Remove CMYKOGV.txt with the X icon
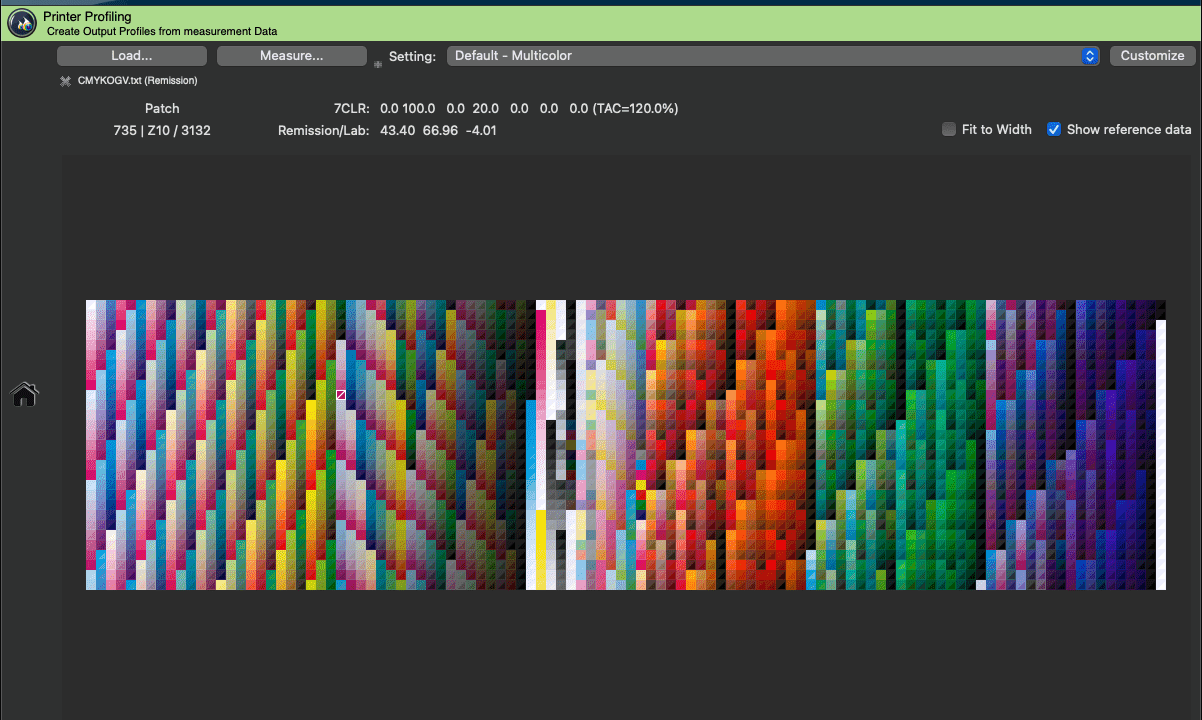Viewport: 1202px width, 720px height. tap(66, 81)
